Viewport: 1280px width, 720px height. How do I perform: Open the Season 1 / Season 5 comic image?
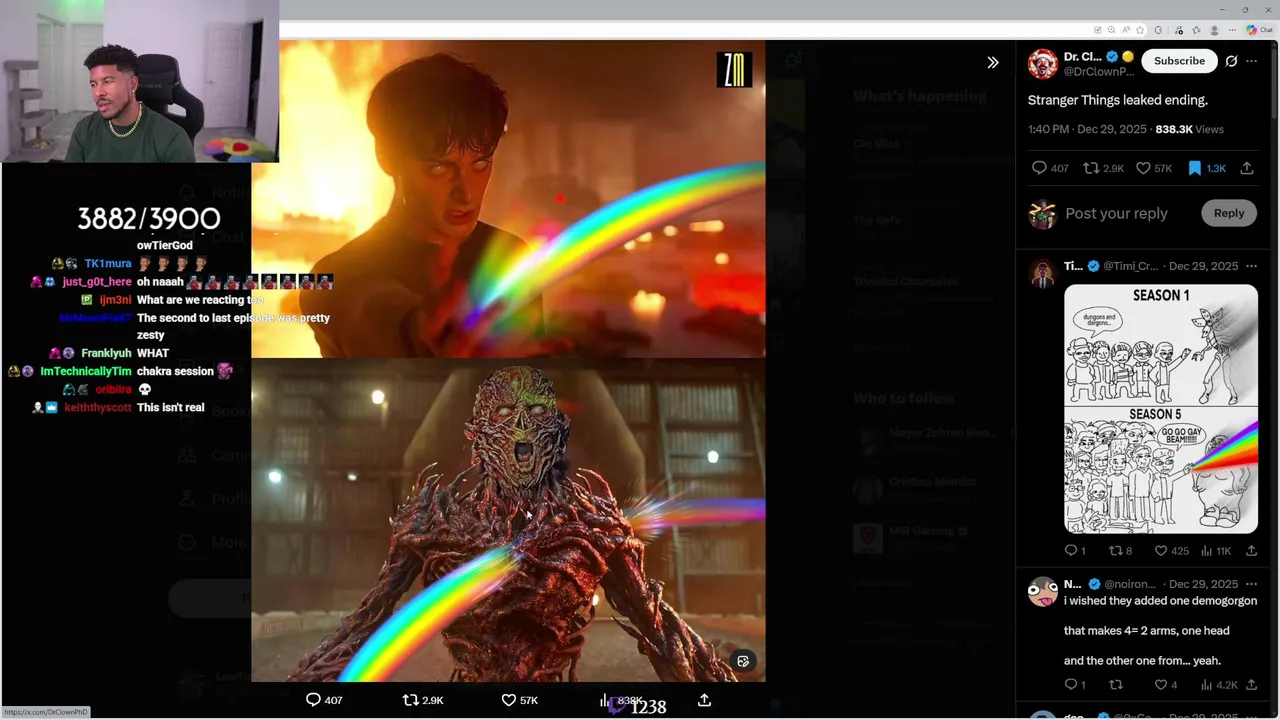click(1161, 409)
